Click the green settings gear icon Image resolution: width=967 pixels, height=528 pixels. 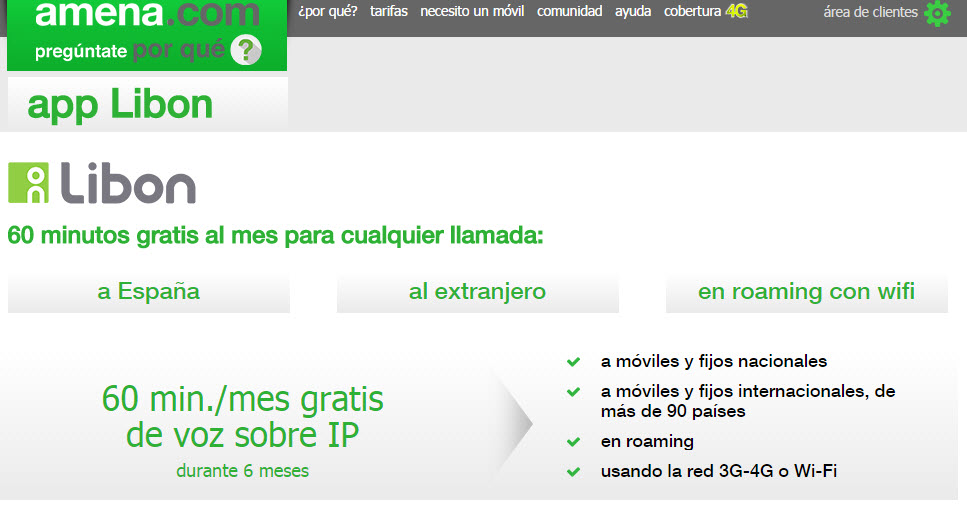coord(937,13)
